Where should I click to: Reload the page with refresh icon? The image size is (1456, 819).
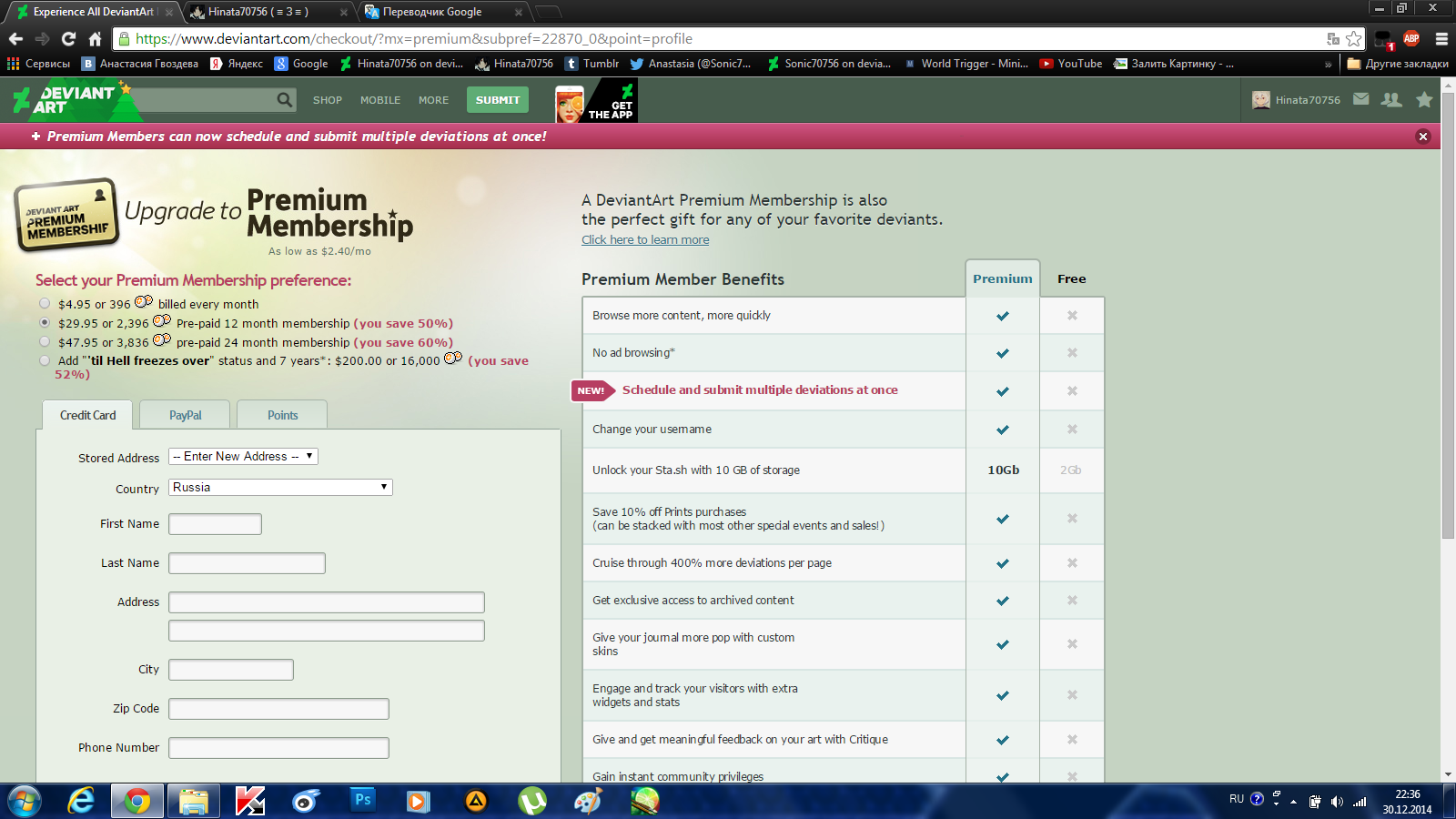click(x=68, y=39)
